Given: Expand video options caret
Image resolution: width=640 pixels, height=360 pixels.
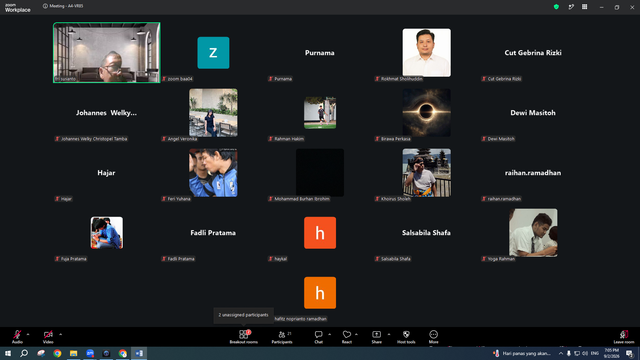Looking at the screenshot, I should tap(60, 334).
